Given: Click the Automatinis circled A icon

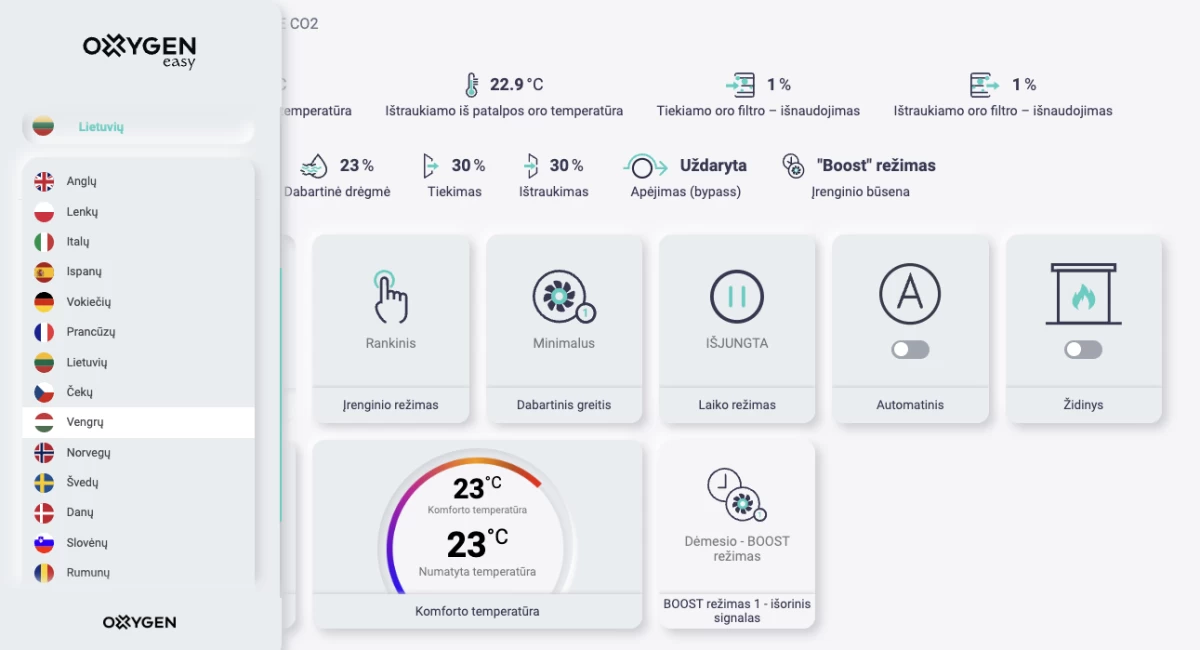Looking at the screenshot, I should (909, 294).
